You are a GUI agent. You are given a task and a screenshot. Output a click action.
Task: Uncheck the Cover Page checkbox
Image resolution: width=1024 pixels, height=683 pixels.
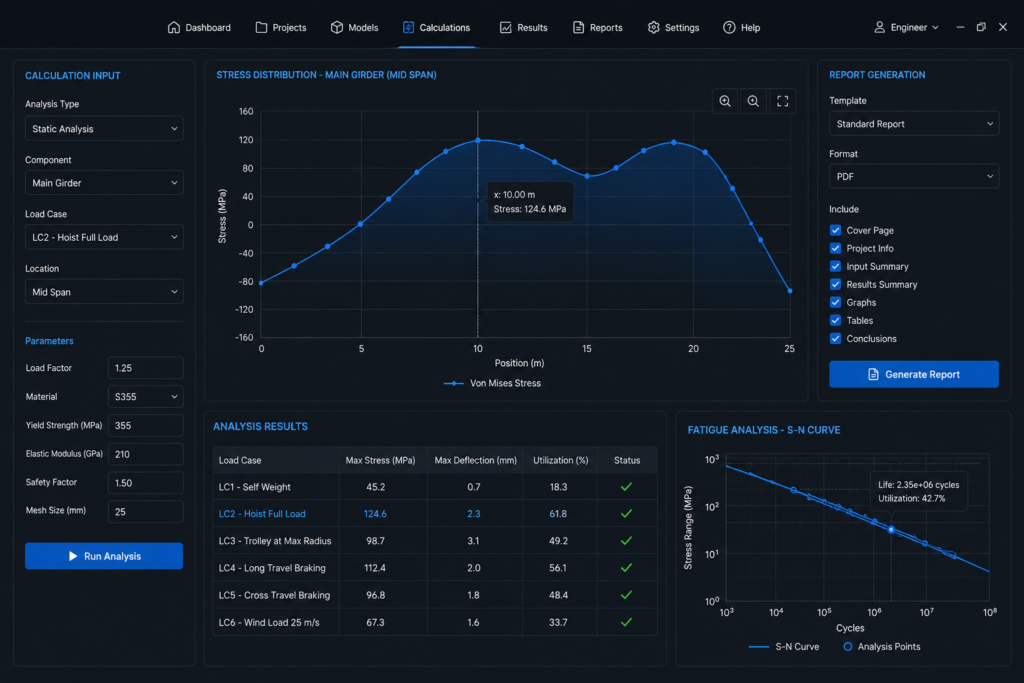click(835, 230)
